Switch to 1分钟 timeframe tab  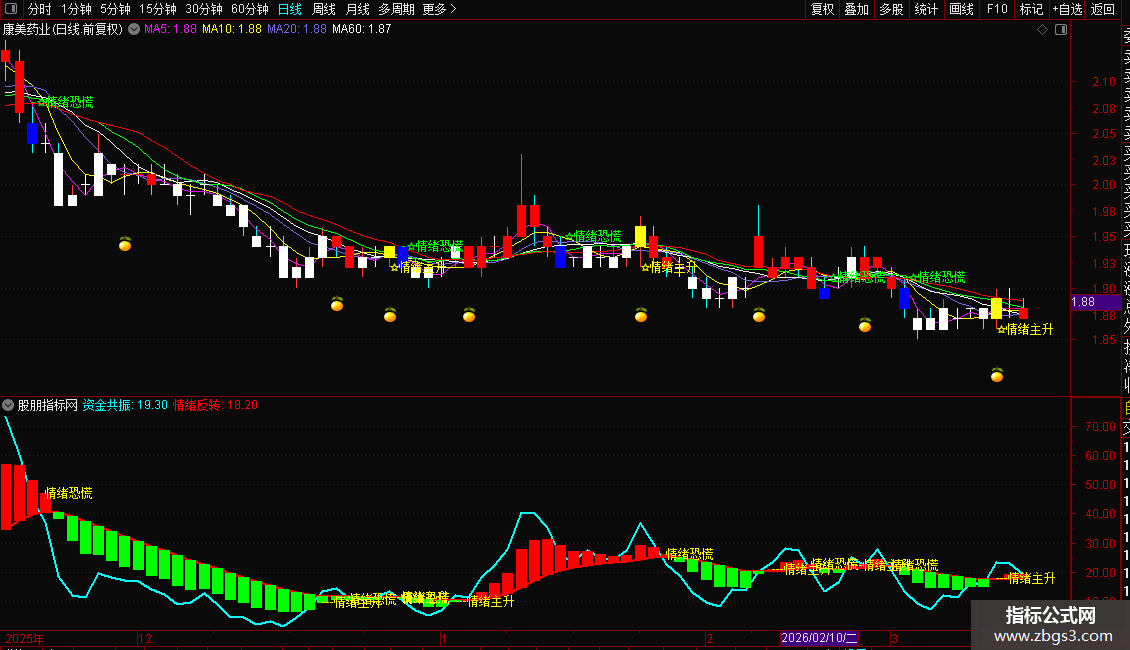click(76, 9)
